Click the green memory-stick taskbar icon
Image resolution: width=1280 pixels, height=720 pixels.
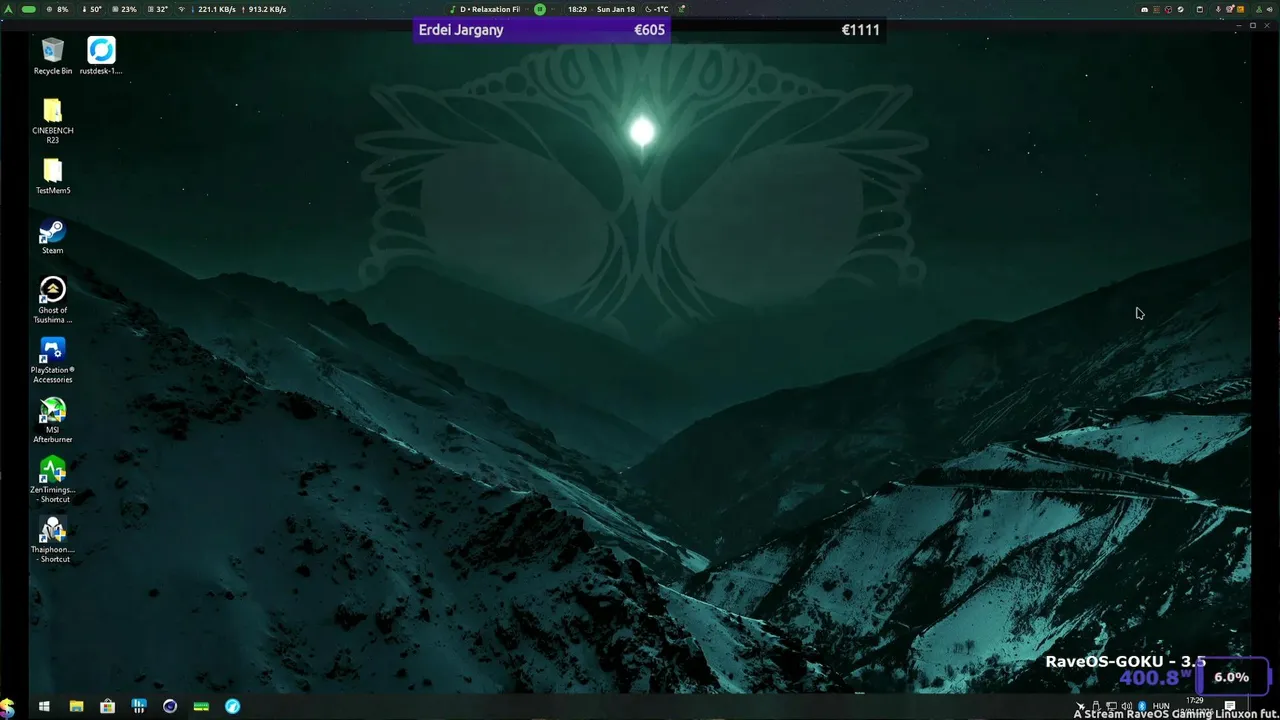click(x=201, y=707)
